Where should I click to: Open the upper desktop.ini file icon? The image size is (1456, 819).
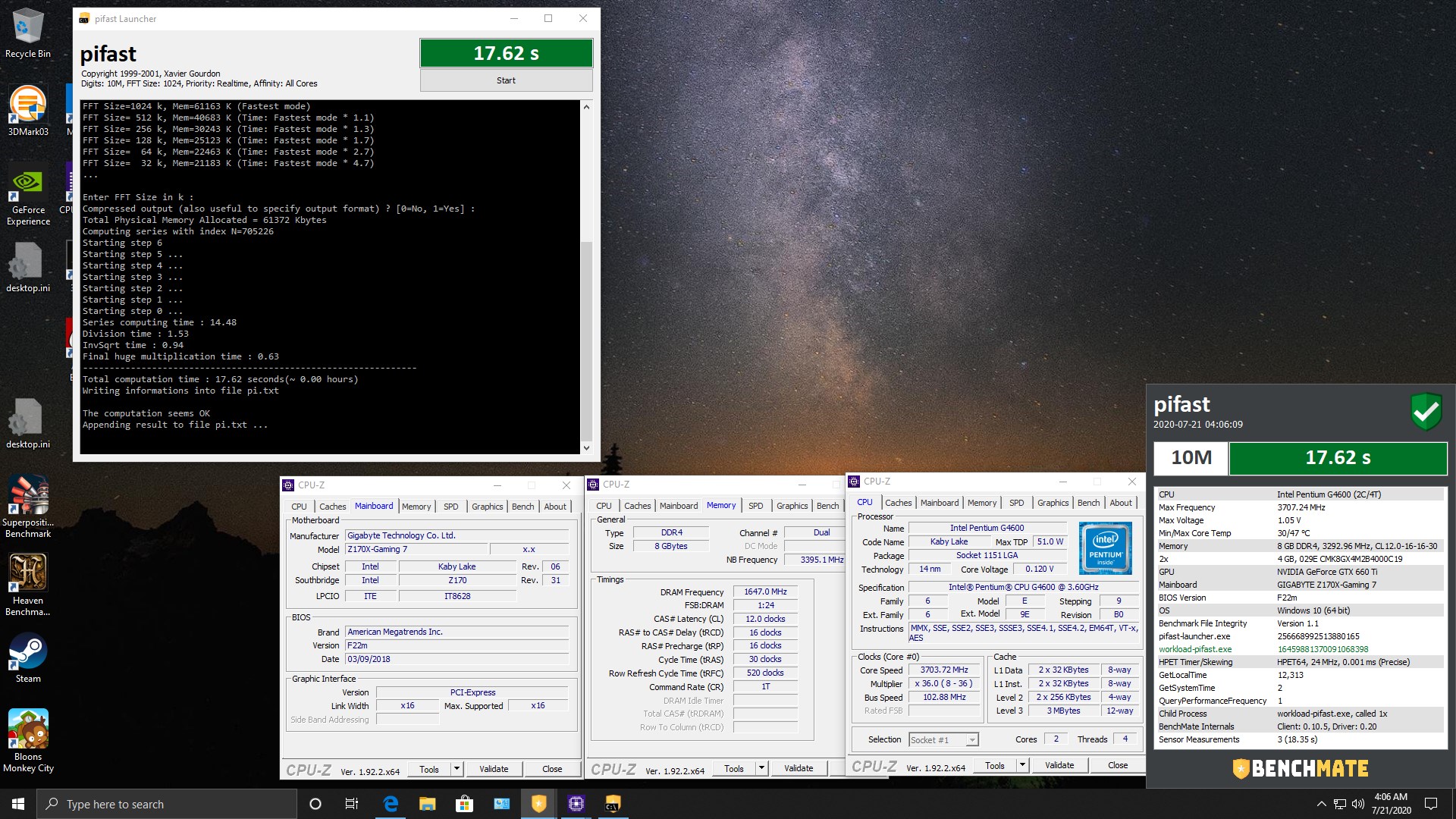pos(28,268)
